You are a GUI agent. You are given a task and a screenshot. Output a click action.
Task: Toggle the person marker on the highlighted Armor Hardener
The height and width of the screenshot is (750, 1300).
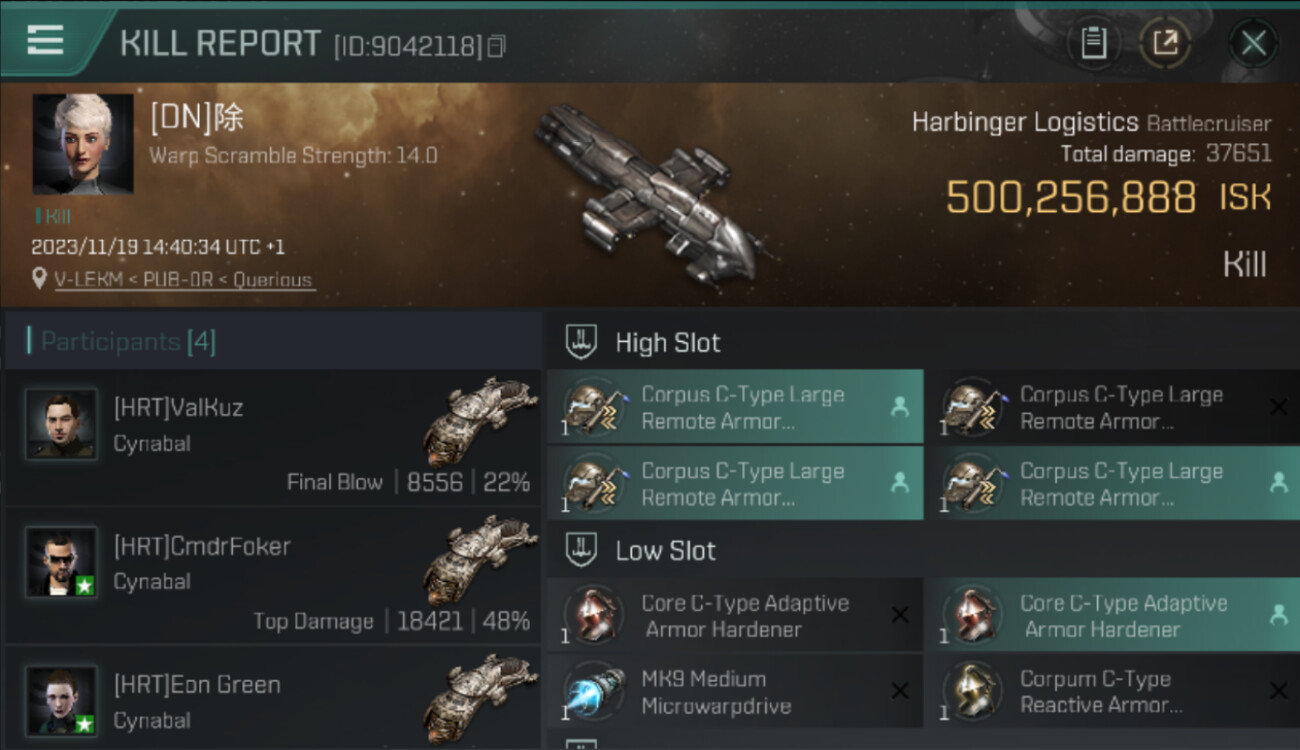point(1279,616)
